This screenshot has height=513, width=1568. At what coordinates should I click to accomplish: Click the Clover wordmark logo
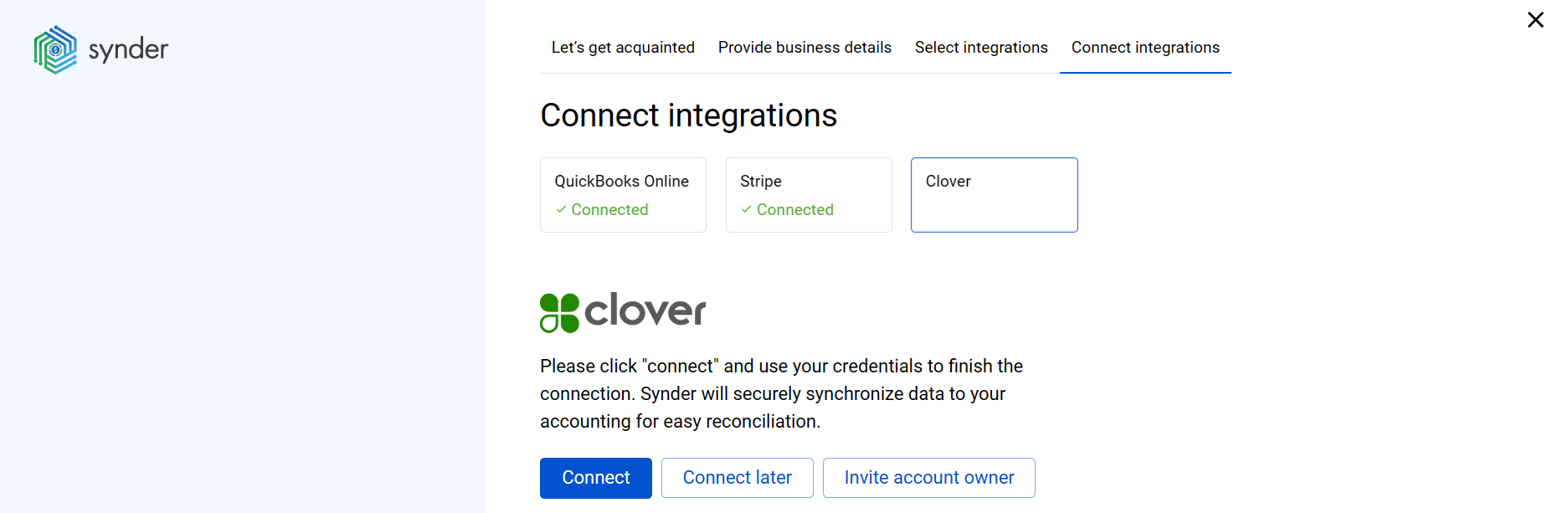click(645, 311)
